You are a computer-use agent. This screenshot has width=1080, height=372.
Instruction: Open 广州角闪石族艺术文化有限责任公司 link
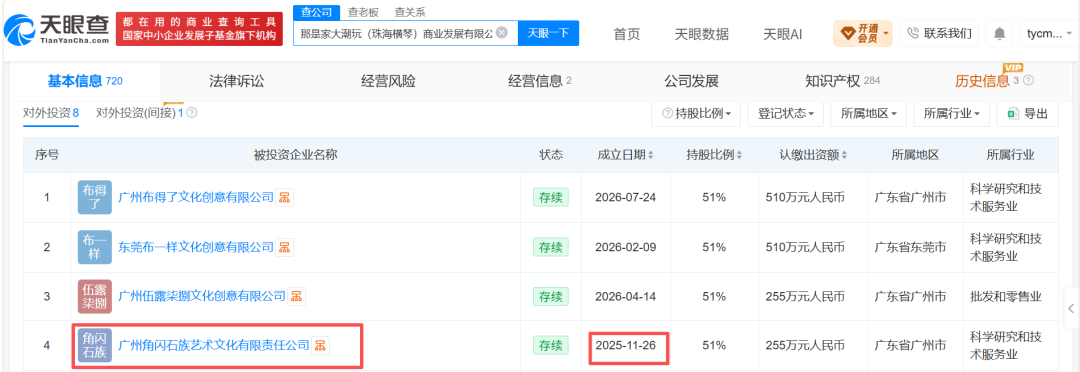coord(214,345)
